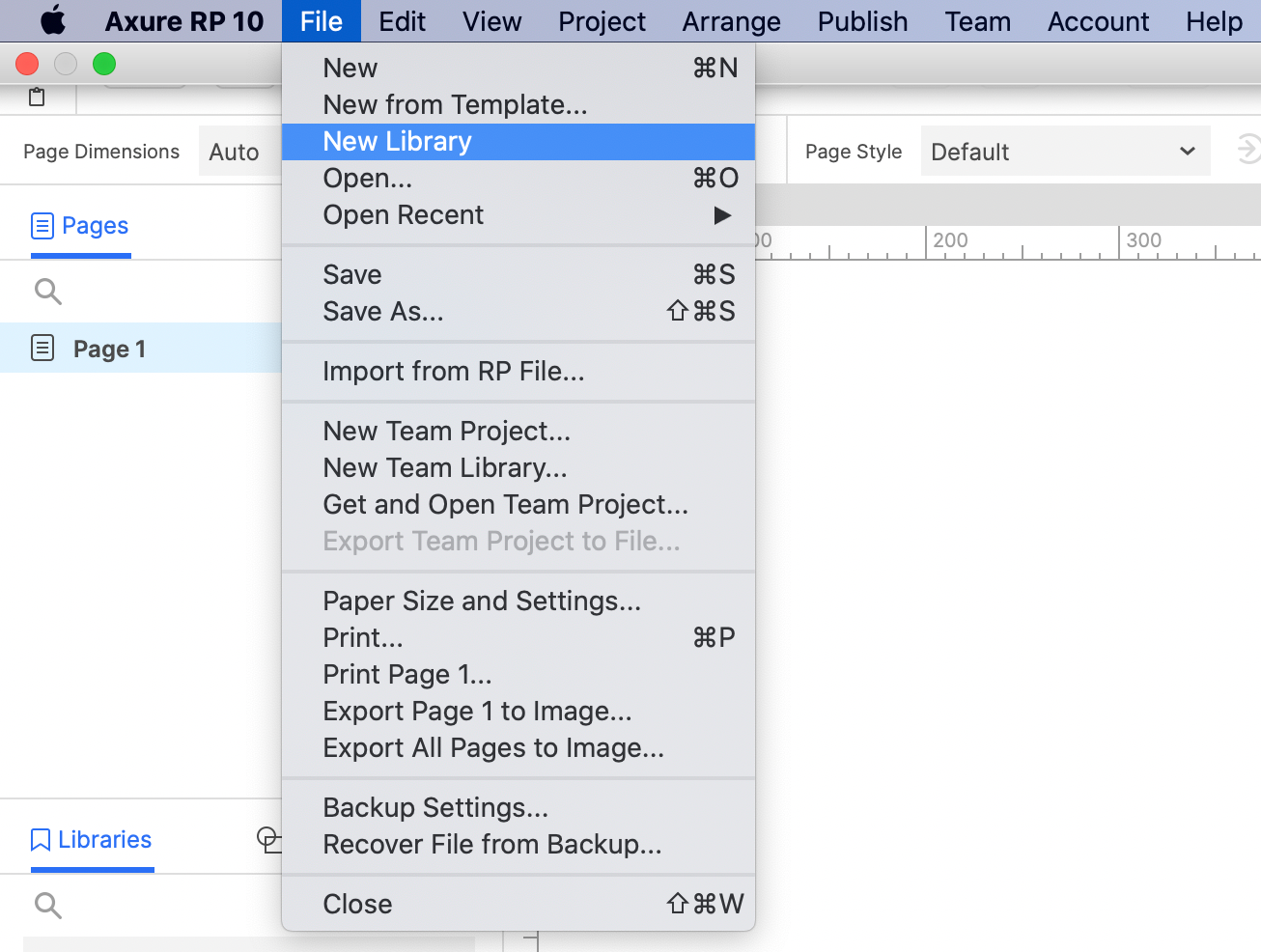Open the Apple menu icon
This screenshot has height=952, width=1261.
point(53,20)
